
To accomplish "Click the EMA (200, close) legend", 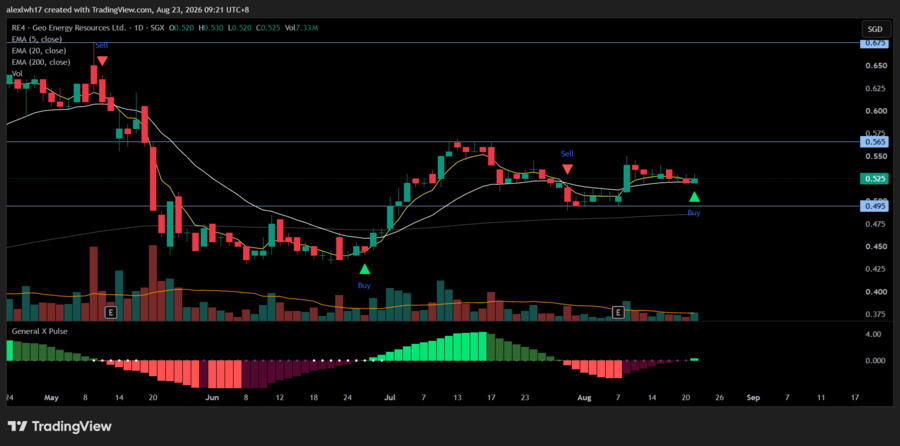I will pos(41,62).
